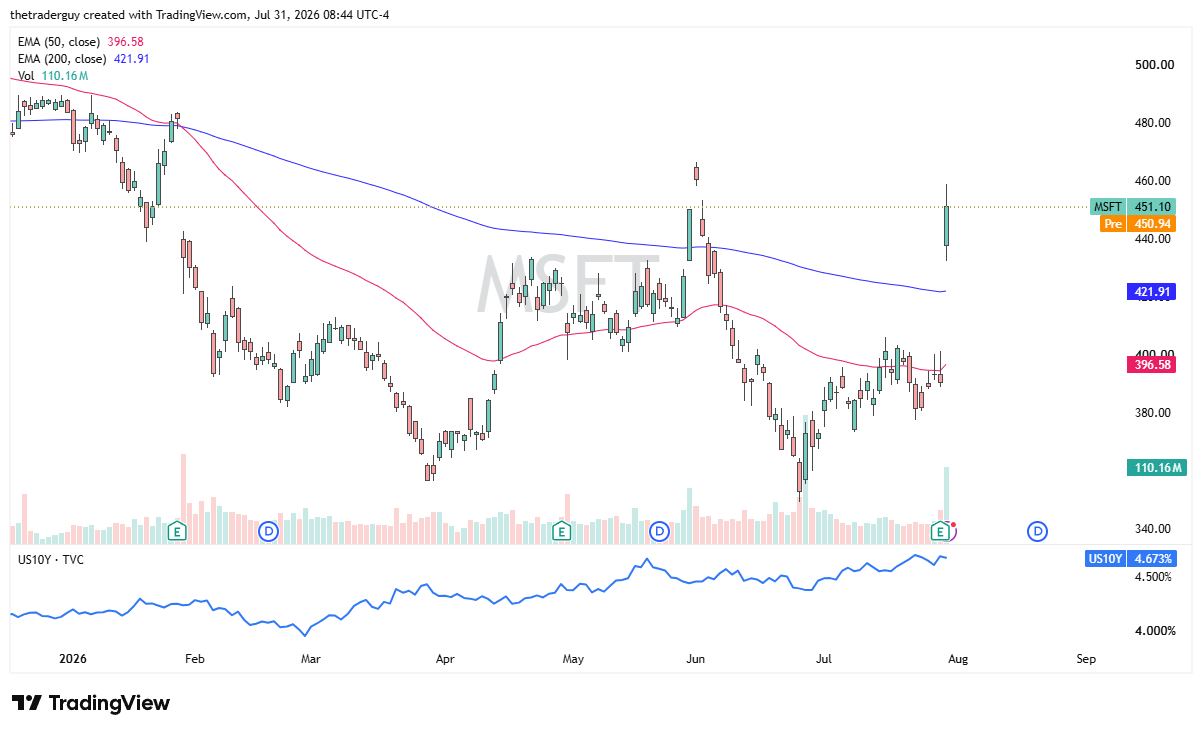This screenshot has height=733, width=1202.
Task: Open the late-January earnings E marker
Action: 178,531
